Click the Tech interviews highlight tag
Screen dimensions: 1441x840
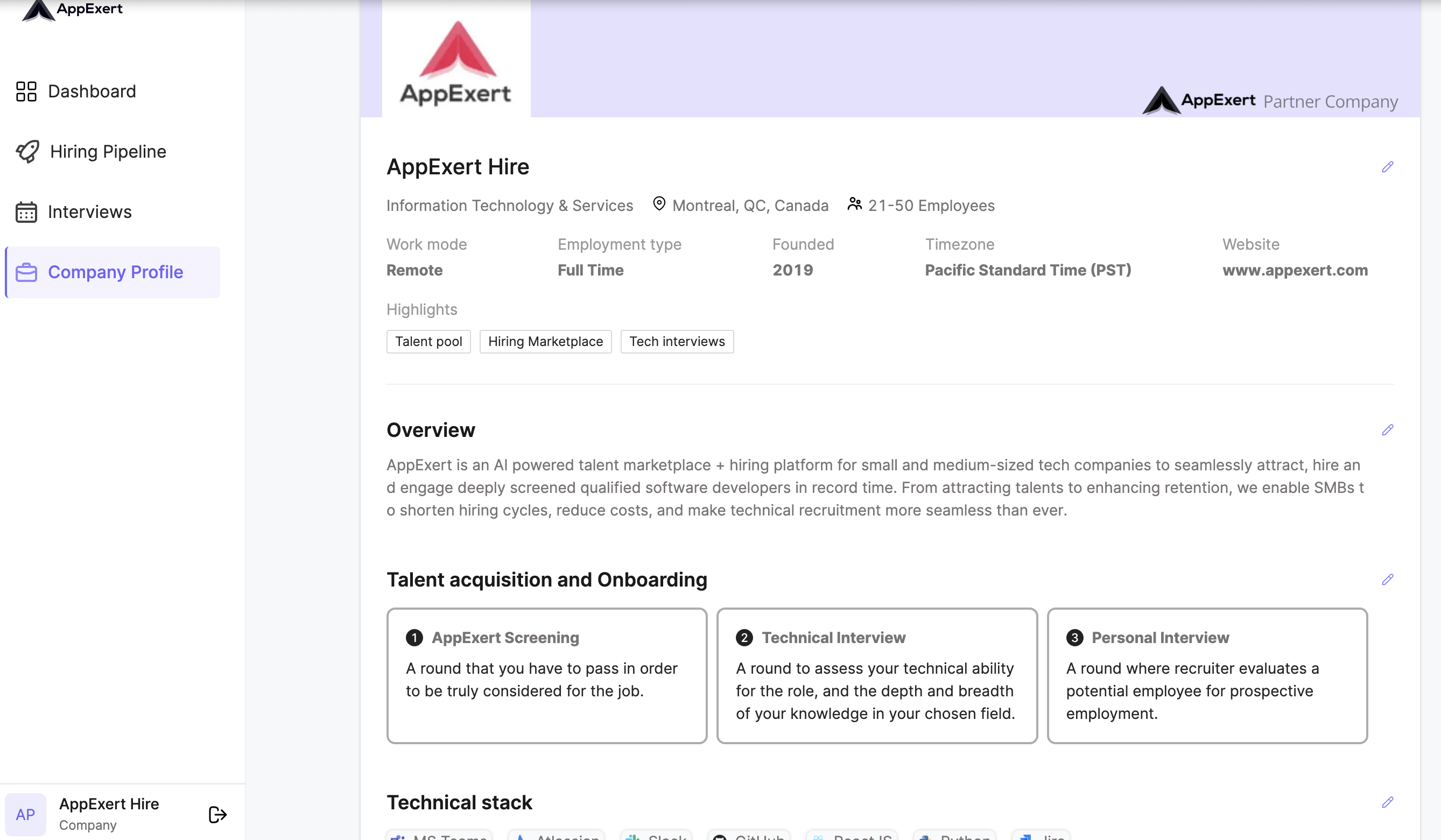[x=677, y=342]
